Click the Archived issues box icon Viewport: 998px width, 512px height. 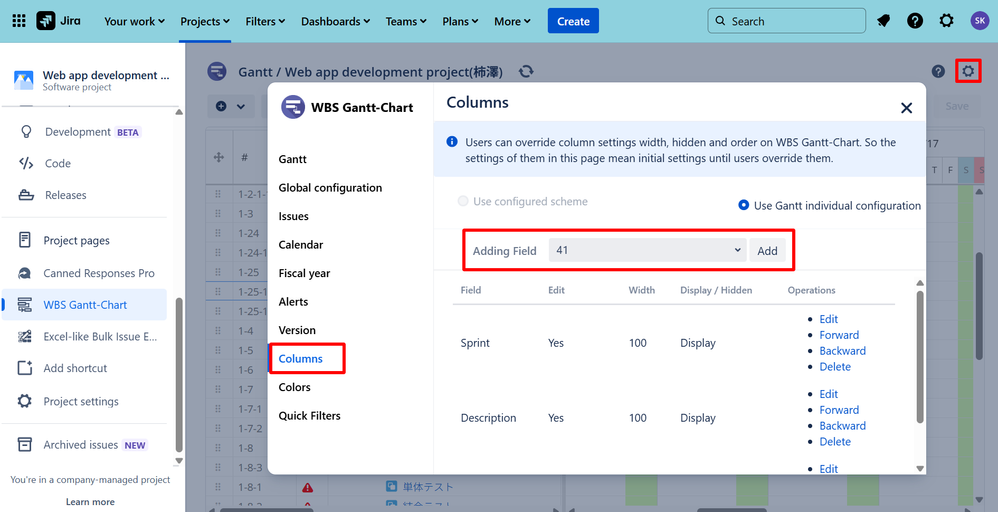25,444
